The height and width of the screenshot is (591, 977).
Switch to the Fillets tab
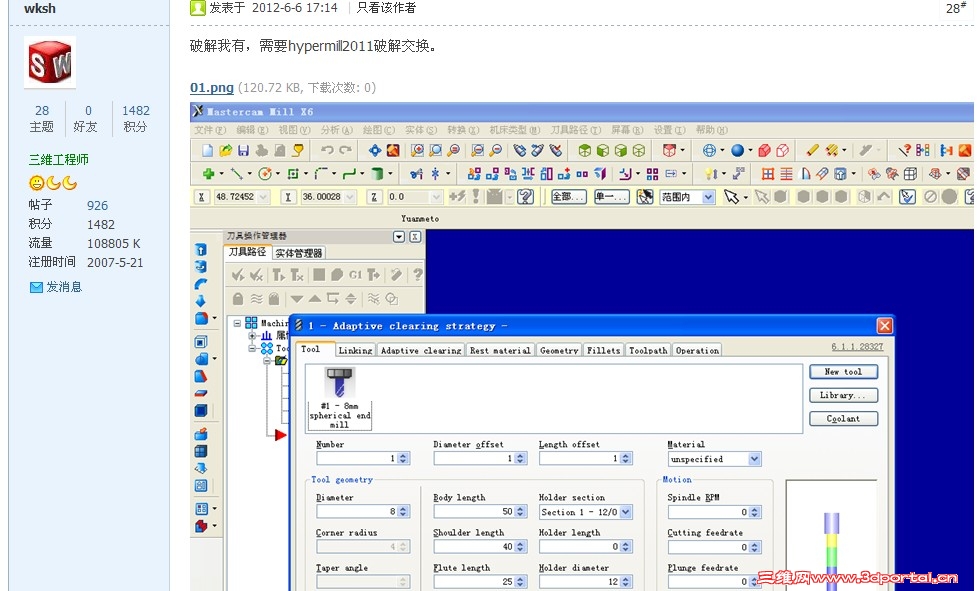click(603, 350)
